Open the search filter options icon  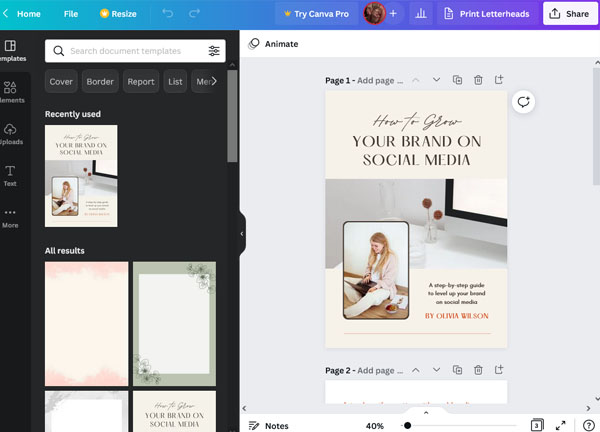tap(214, 51)
